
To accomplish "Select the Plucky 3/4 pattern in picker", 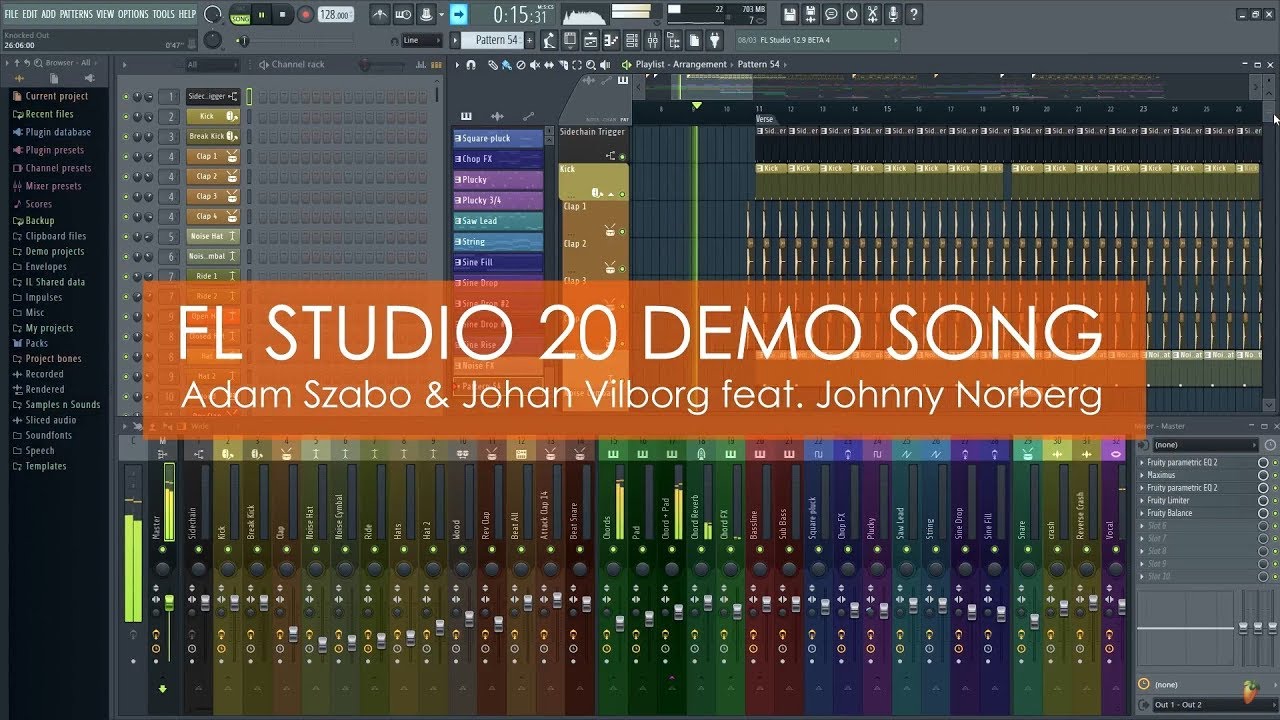I will click(498, 200).
